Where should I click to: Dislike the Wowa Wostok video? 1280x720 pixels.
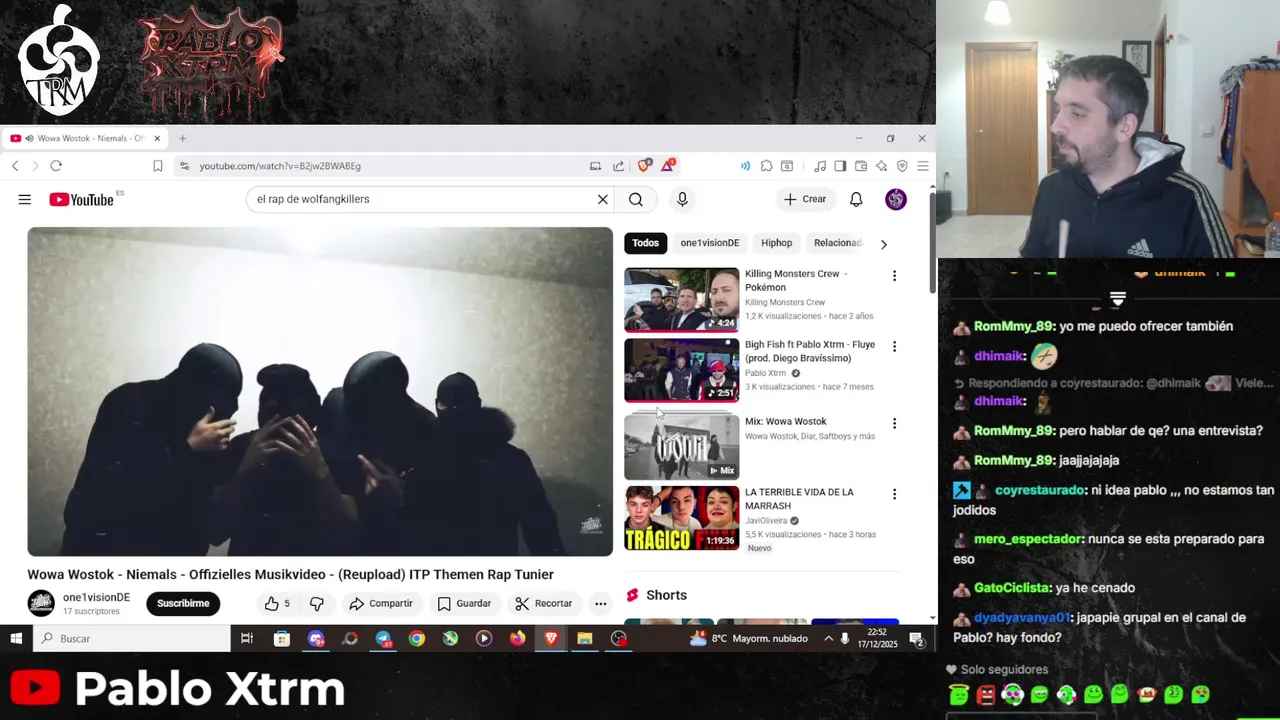pos(316,603)
